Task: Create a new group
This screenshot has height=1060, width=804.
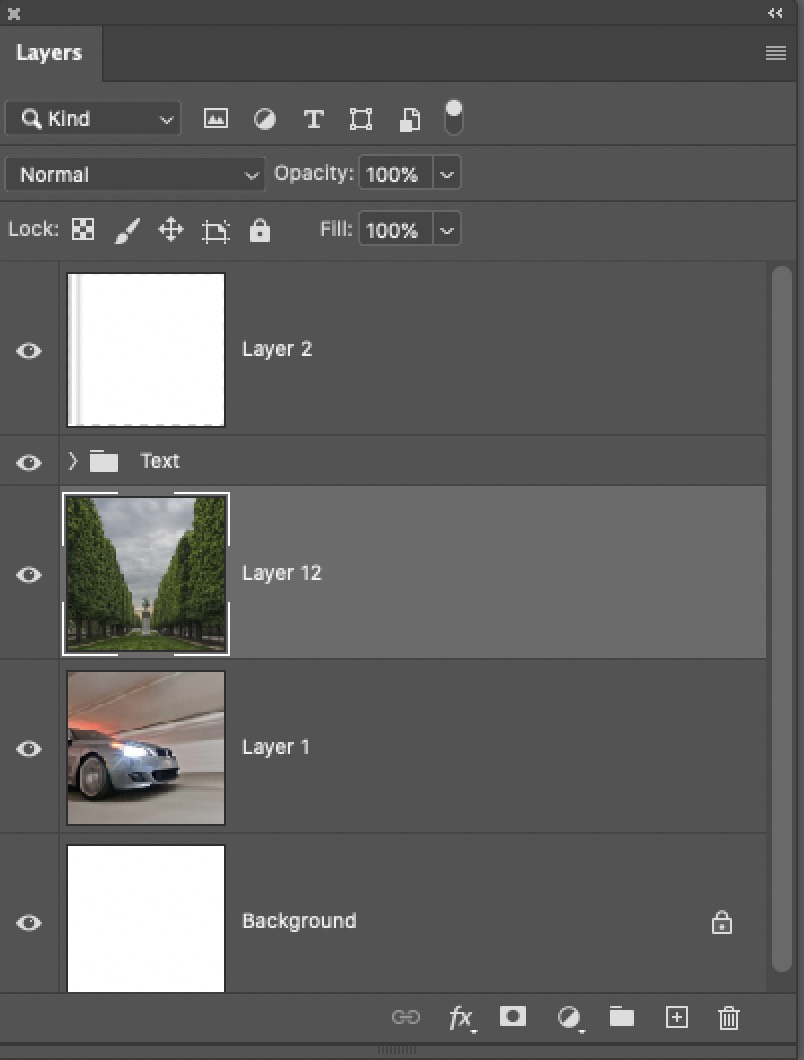Action: 621,1017
